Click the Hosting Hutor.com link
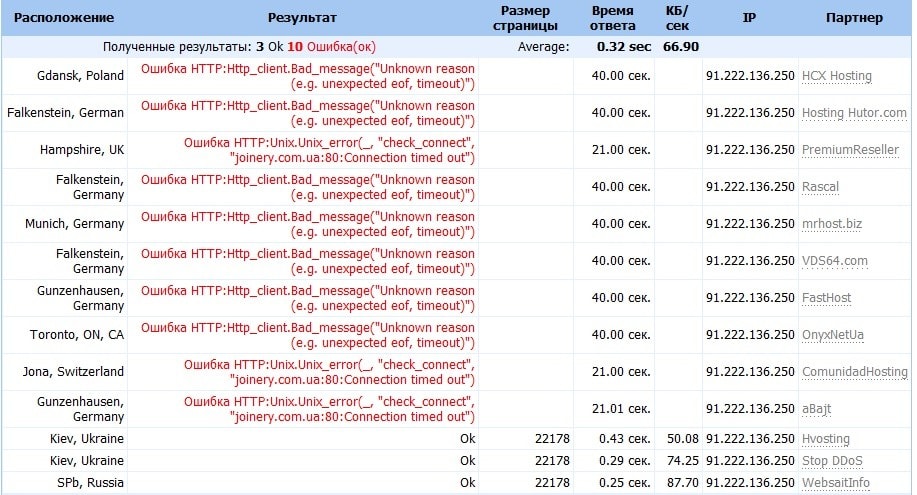This screenshot has height=495, width=917. tap(854, 113)
